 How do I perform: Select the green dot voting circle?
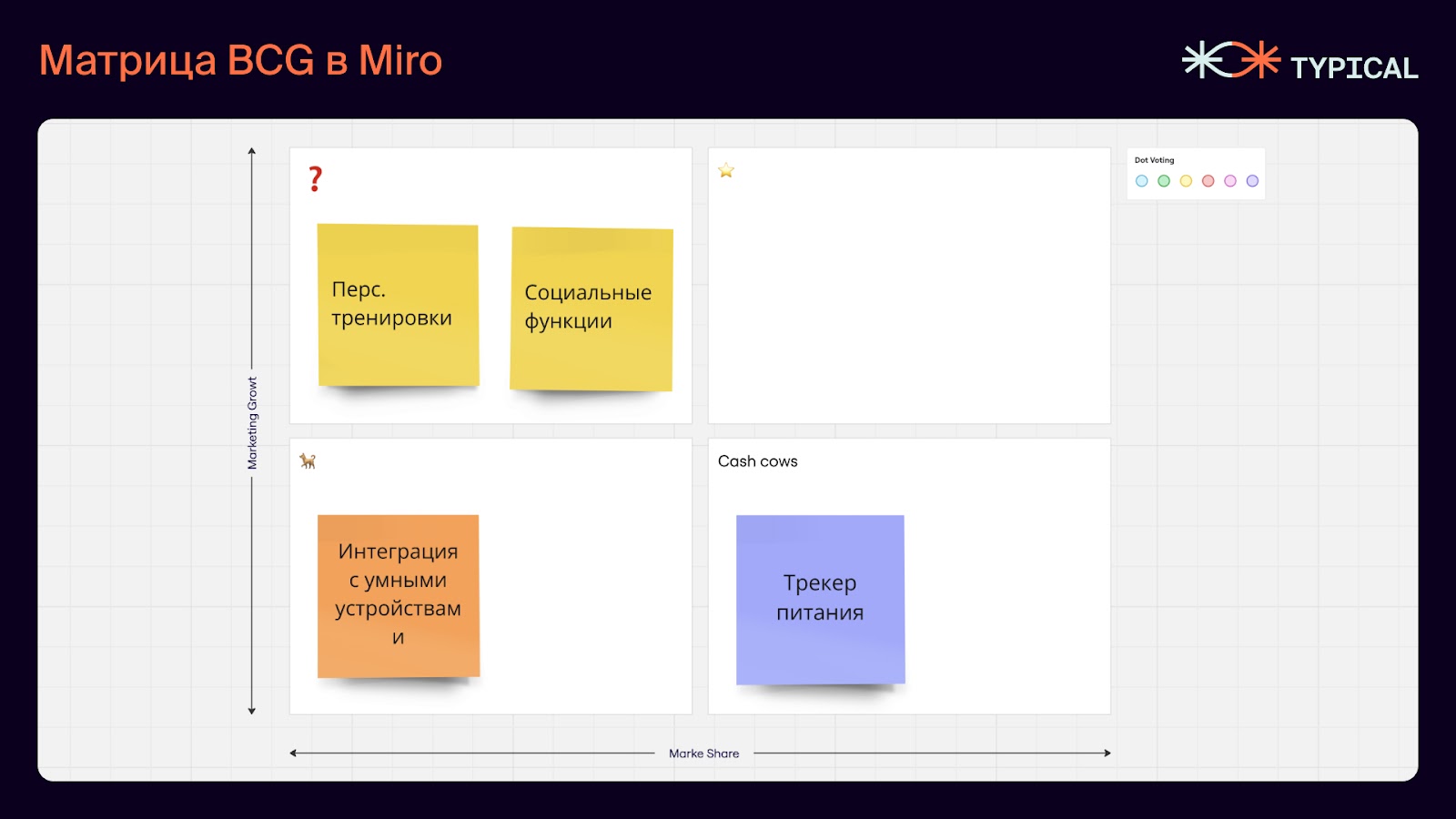1164,181
